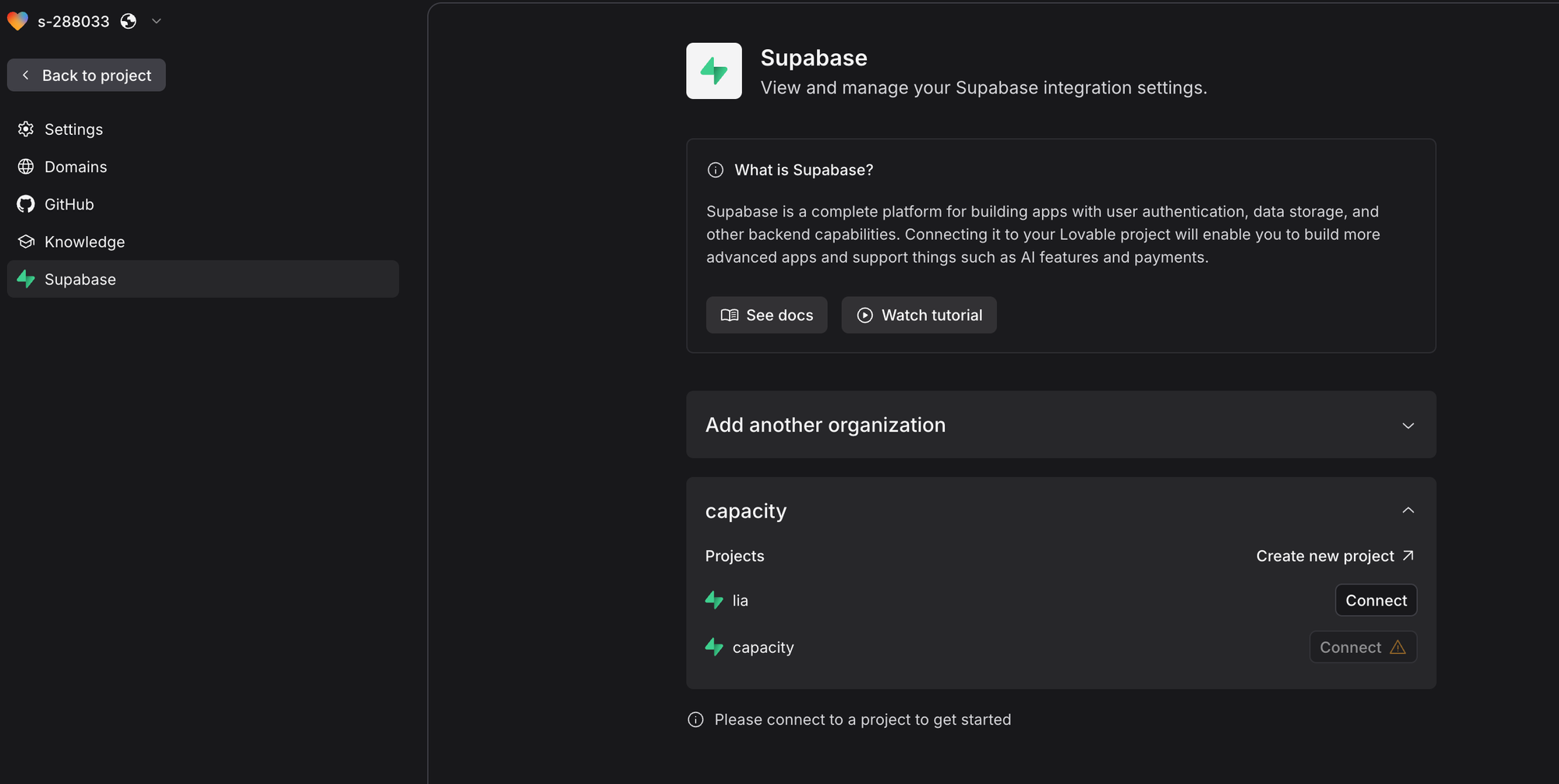Screen dimensions: 1559x784
Task: Click the Supabase lightning icon in sidebar
Action: [25, 279]
